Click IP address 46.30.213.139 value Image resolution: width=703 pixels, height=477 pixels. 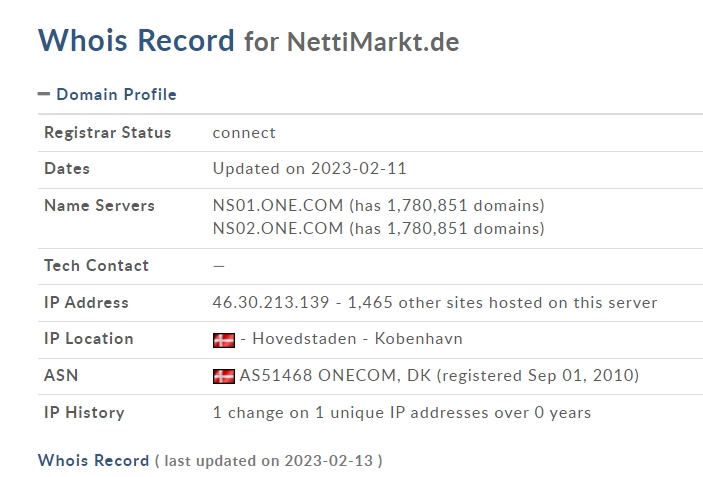pyautogui.click(x=271, y=303)
